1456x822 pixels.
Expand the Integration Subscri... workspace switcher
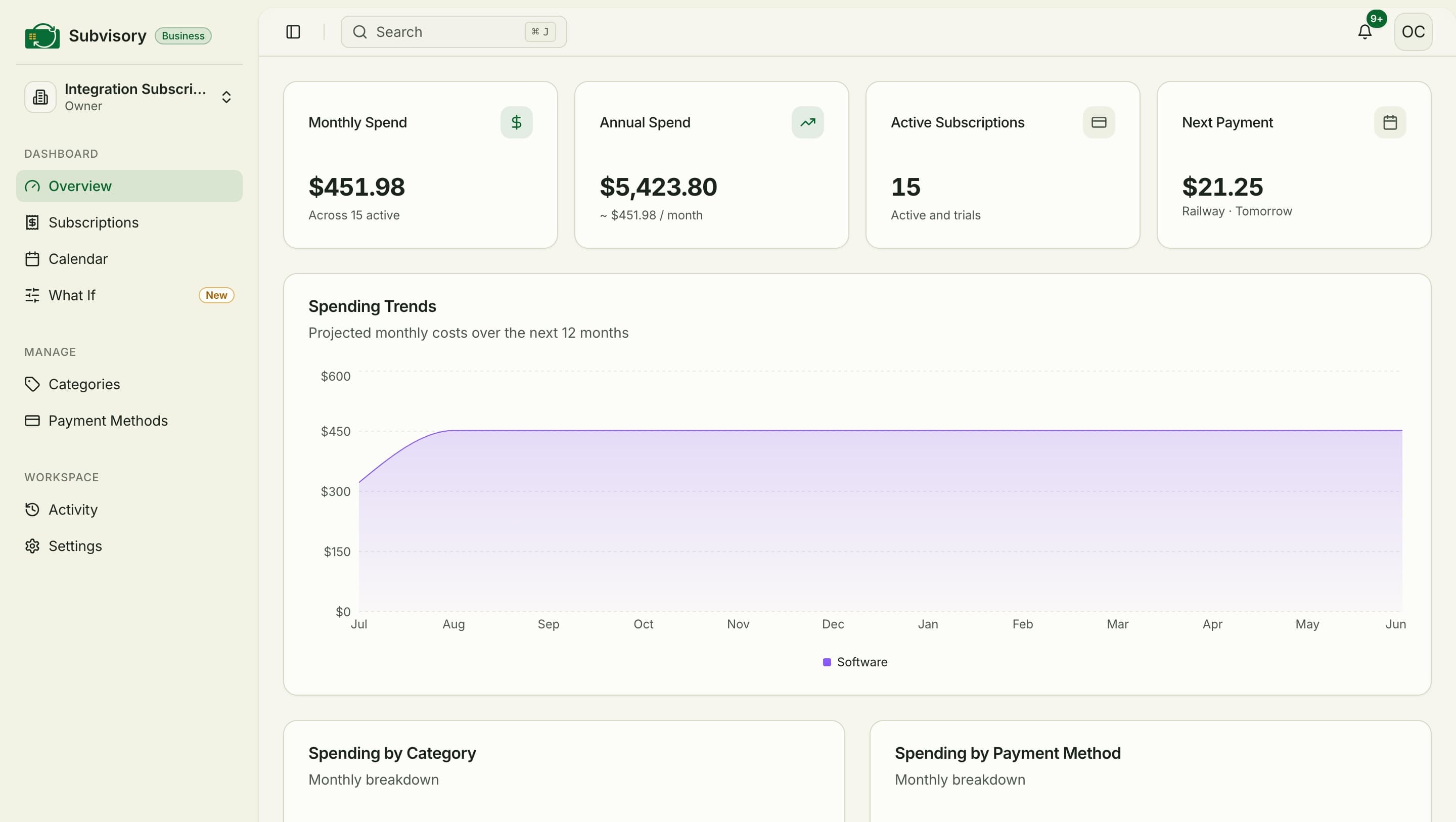(129, 97)
